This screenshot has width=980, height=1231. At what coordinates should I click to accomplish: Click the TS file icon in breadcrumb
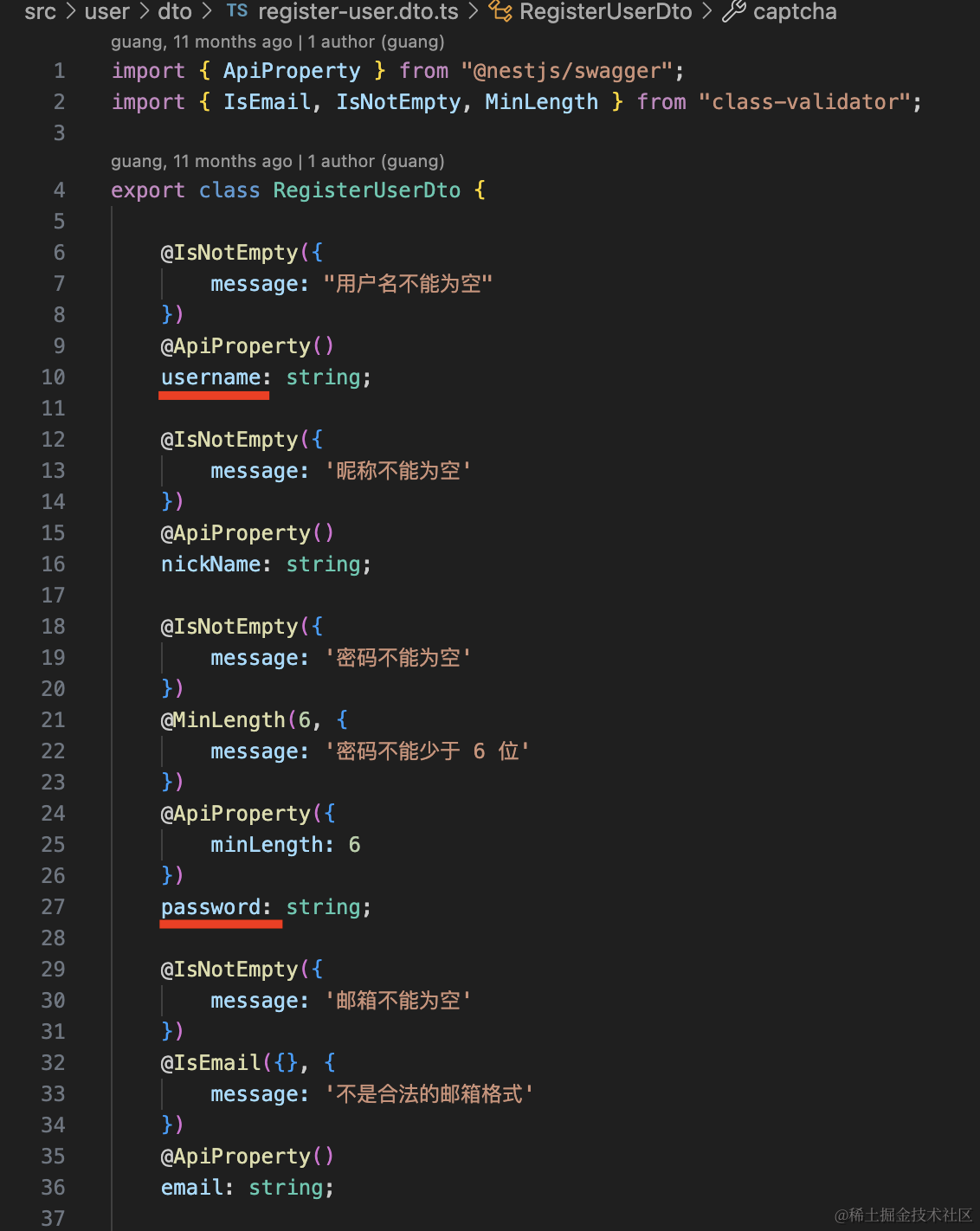click(x=237, y=11)
